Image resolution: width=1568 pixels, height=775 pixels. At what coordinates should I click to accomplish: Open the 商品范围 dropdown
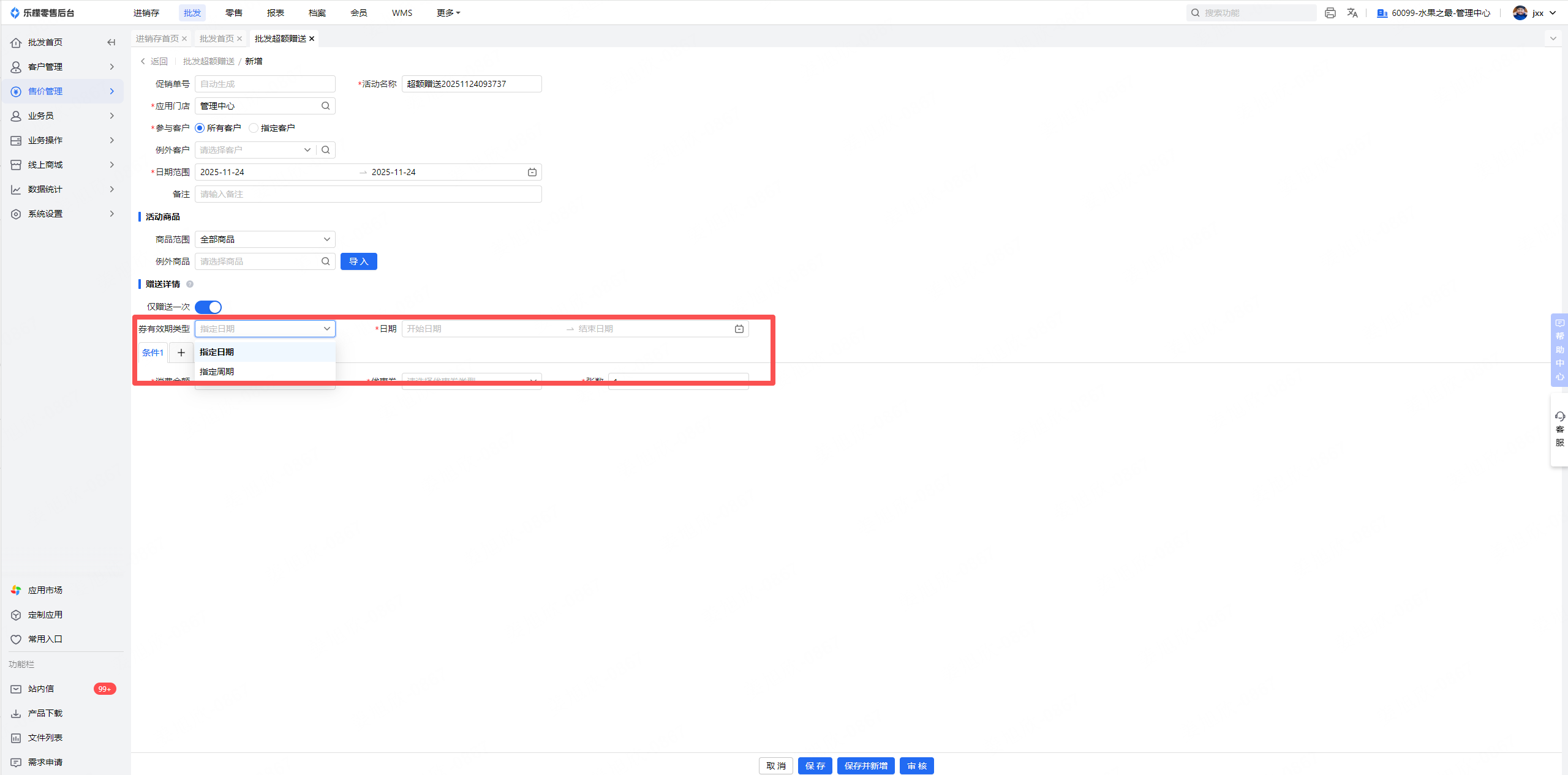pos(265,239)
